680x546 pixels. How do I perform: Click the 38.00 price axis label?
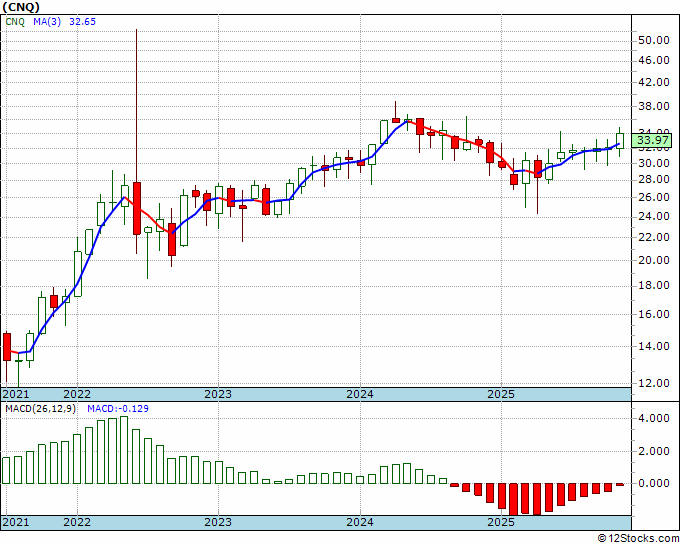point(654,106)
